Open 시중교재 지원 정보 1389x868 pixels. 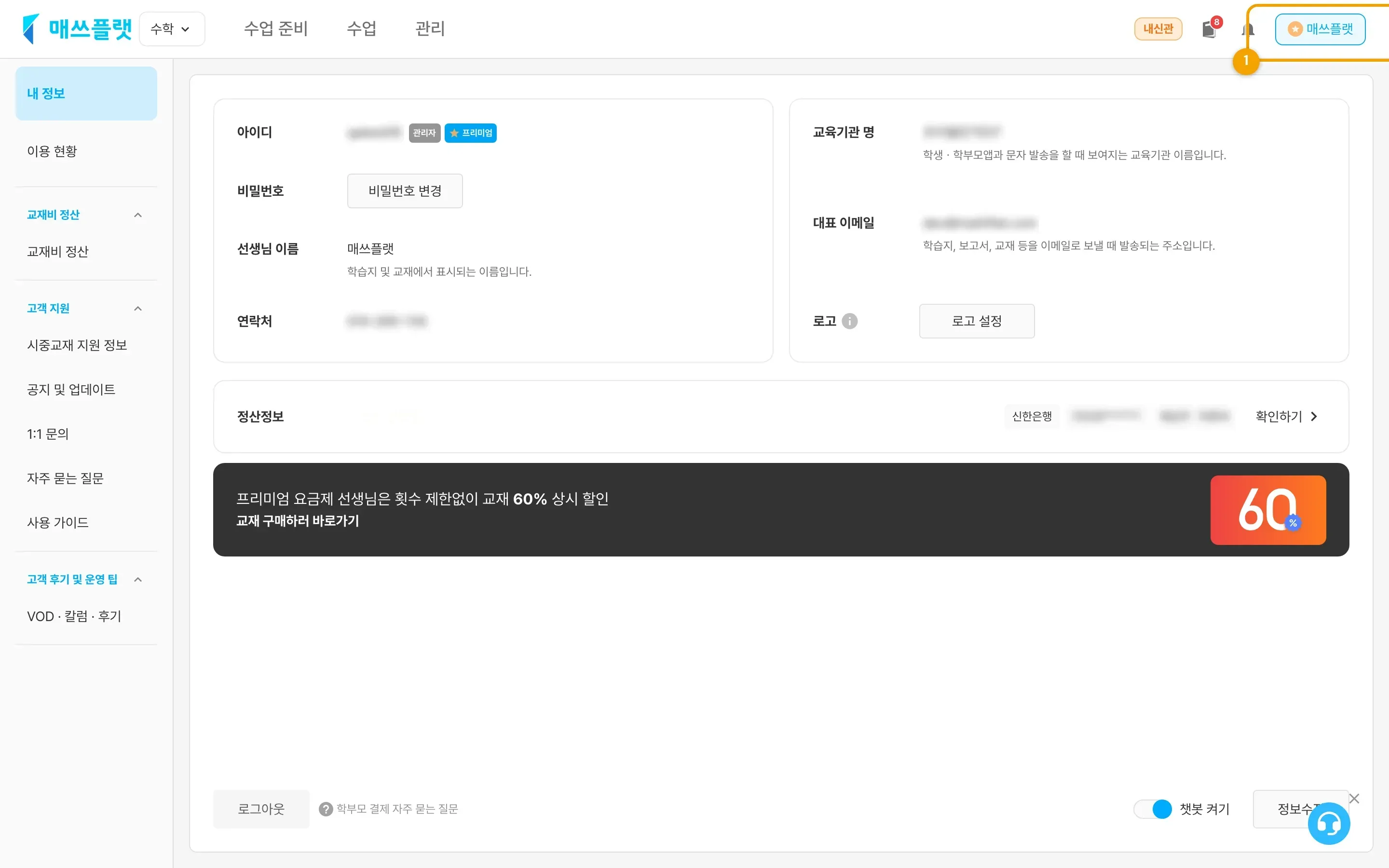coord(77,345)
